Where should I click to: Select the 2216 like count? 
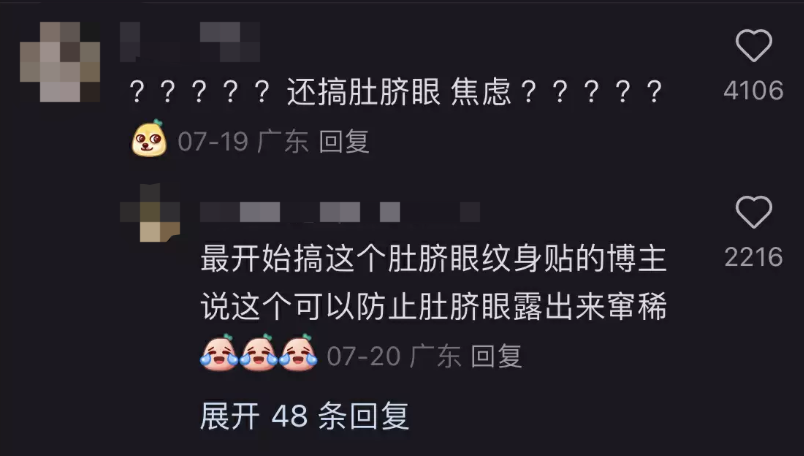tap(753, 257)
